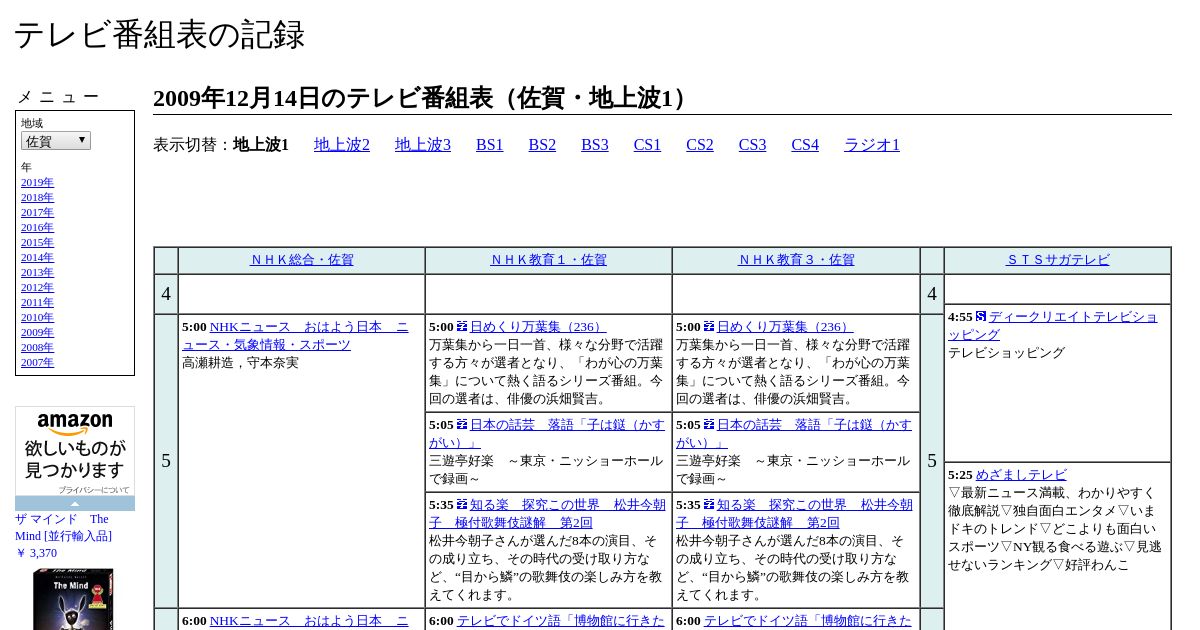Screen dimensions: 1200x630
Task: Switch to the BS3 listing
Action: [x=595, y=145]
